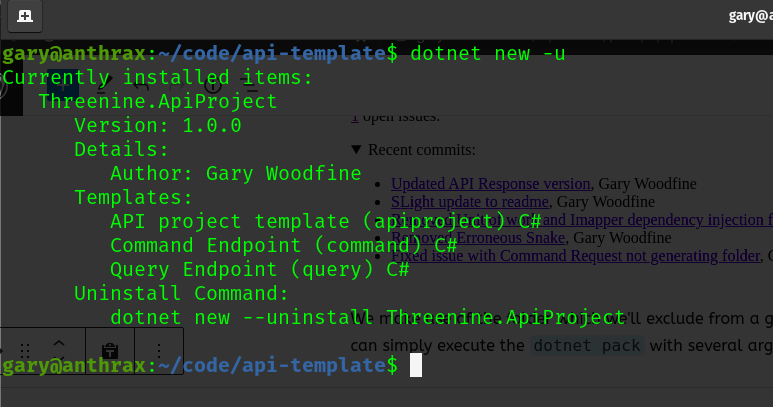Screen dimensions: 773x407
Task: Click the '~/code/api-template' path in the top prompt
Action: [272, 53]
